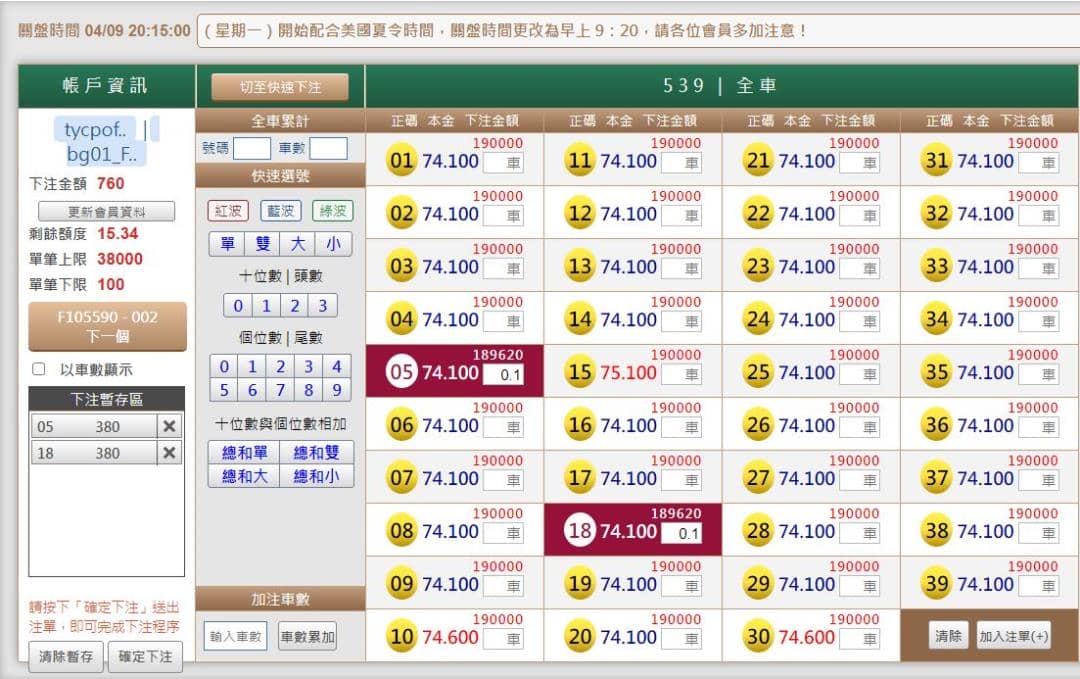Choose ball number 39
The height and width of the screenshot is (679, 1080).
tap(937, 583)
